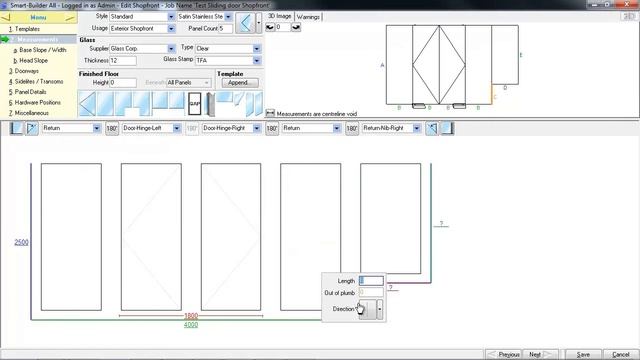Open the Door-Hinge-Left dropdown

176,128
